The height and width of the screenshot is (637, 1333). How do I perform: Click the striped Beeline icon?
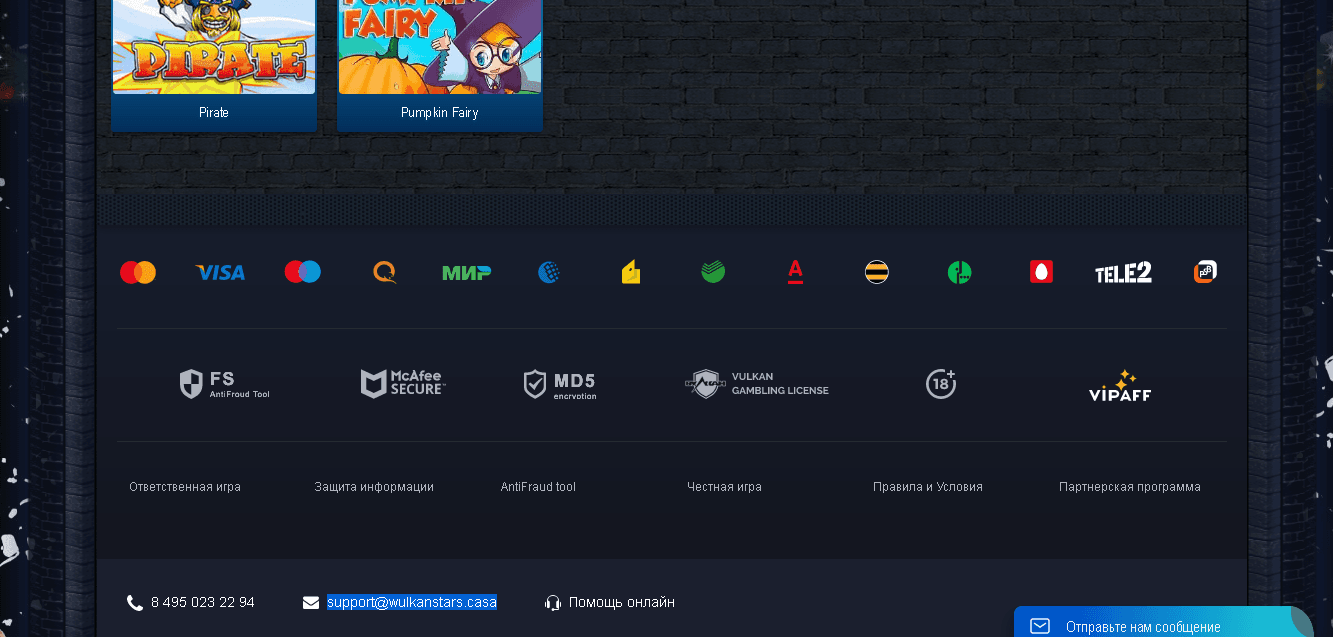[x=877, y=272]
